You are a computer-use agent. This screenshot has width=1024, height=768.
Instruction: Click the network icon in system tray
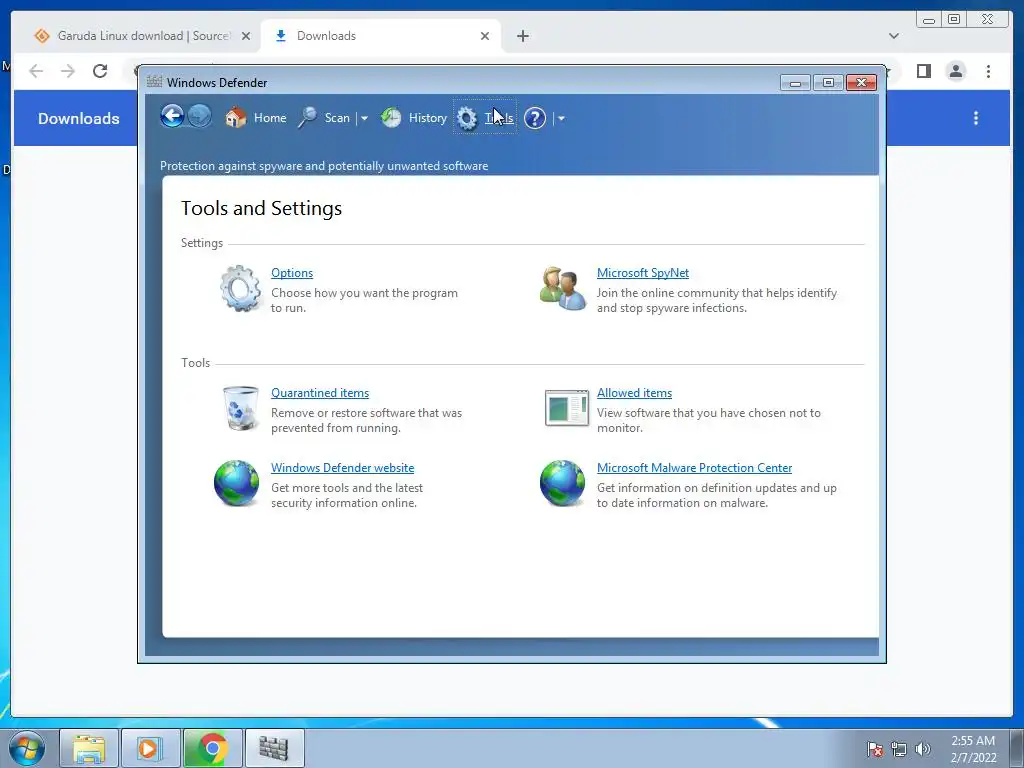coord(899,748)
